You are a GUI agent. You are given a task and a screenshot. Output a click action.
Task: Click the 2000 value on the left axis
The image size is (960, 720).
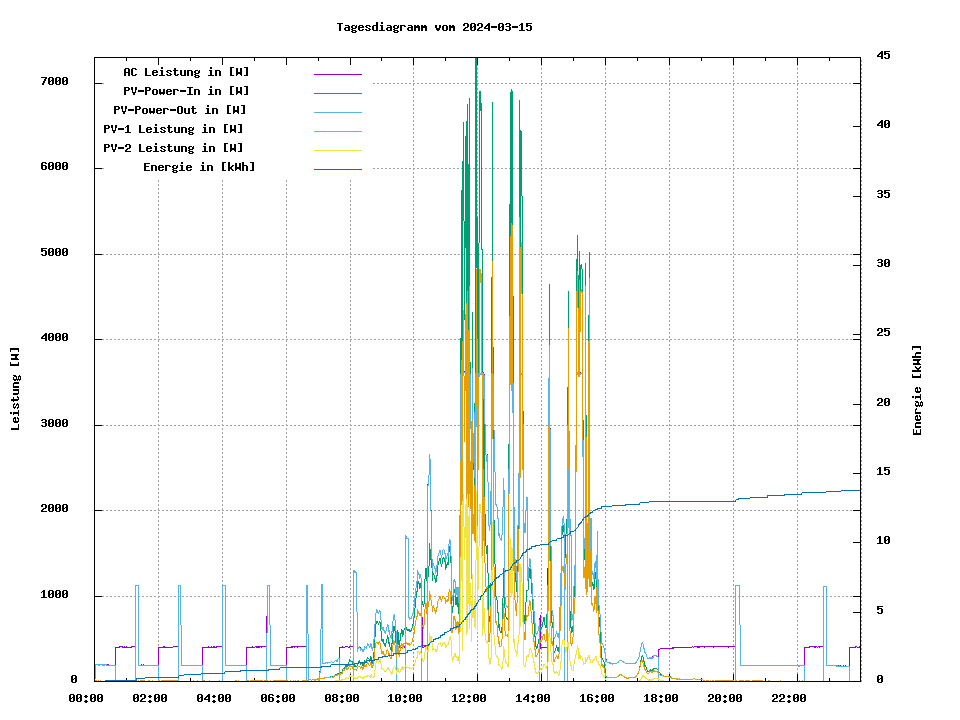(54, 510)
